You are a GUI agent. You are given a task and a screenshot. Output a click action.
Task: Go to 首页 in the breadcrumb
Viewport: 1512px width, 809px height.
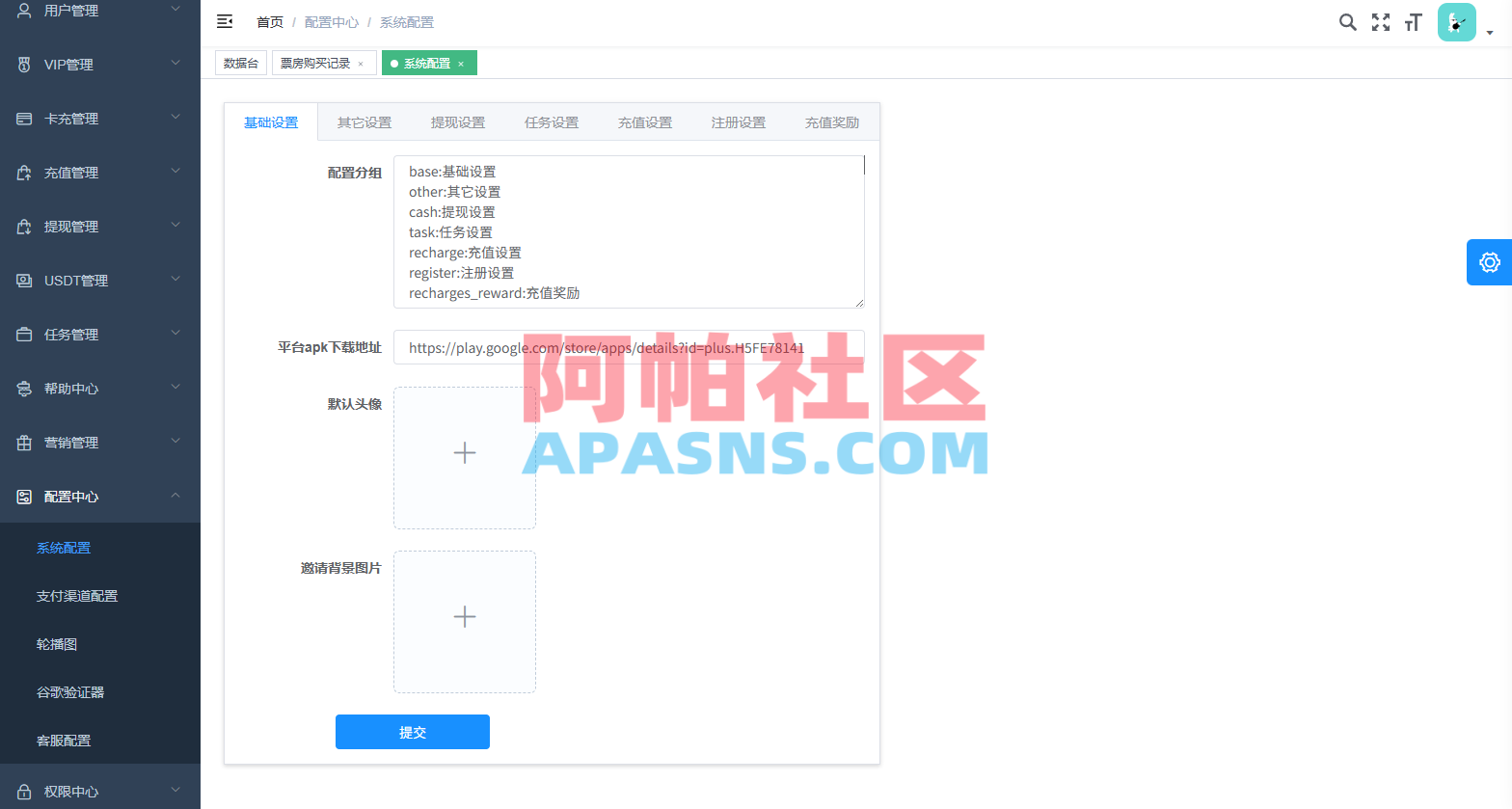[270, 22]
